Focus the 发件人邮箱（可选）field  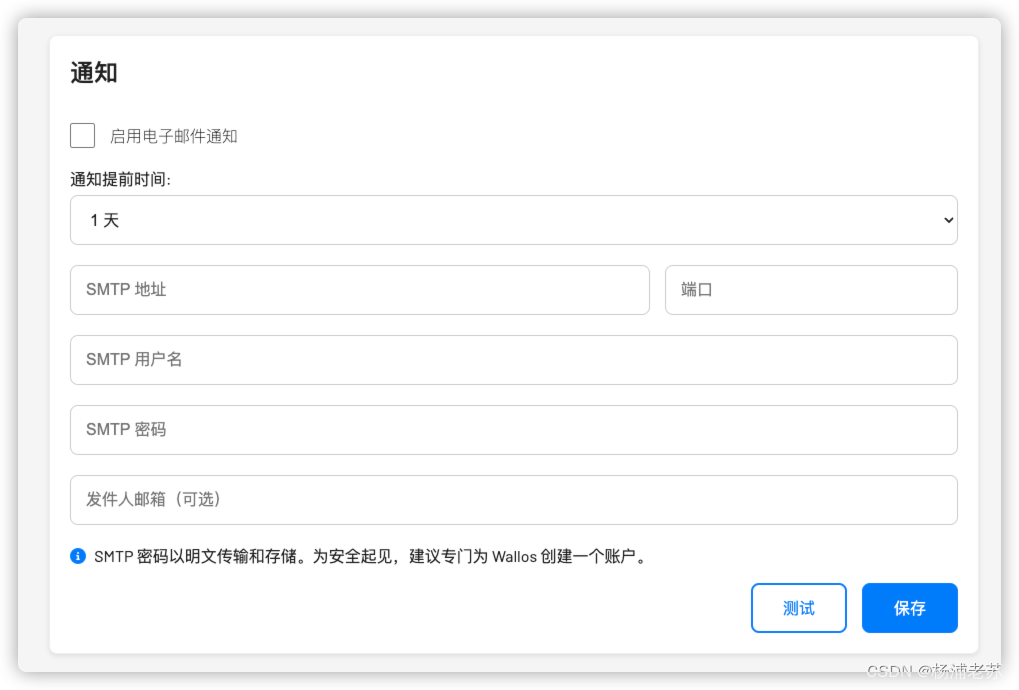(x=513, y=500)
